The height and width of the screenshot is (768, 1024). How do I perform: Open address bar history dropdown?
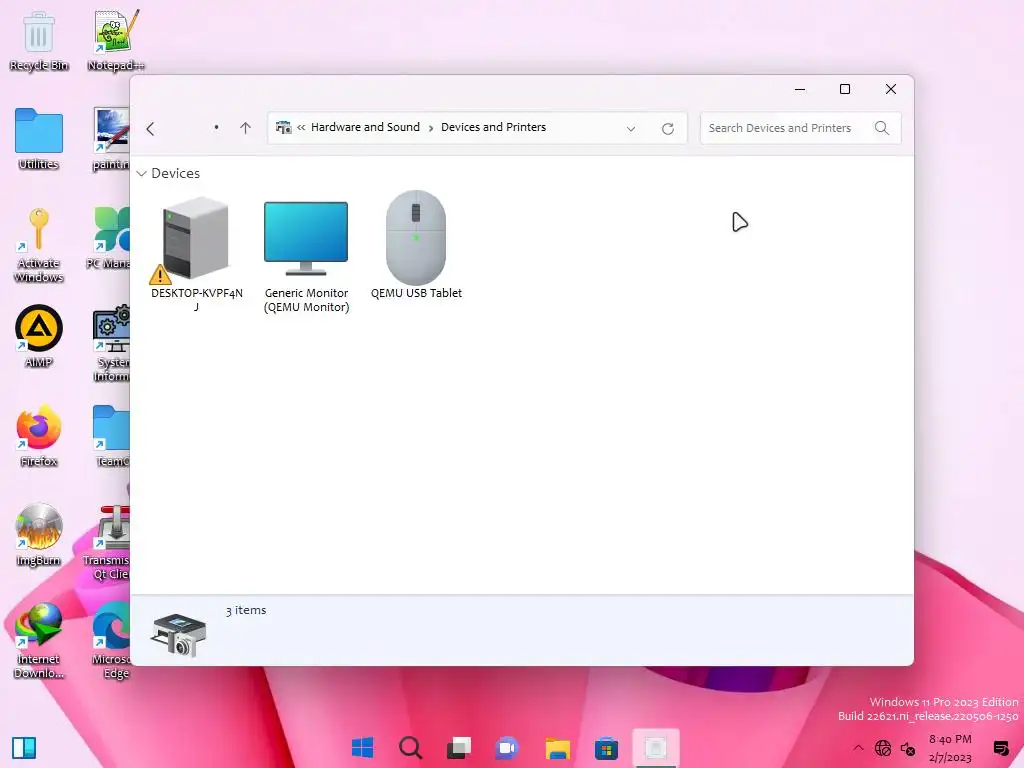(631, 129)
